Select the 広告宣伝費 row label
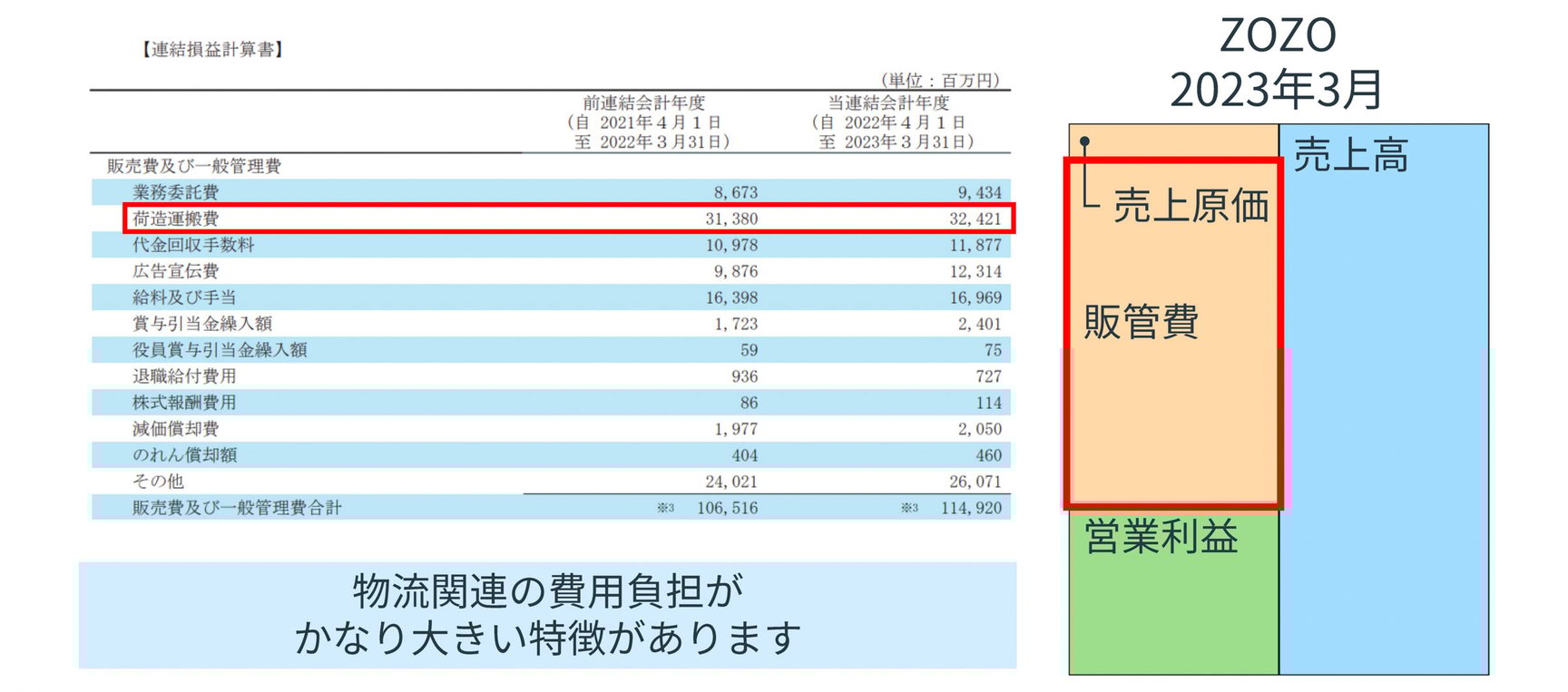The width and height of the screenshot is (1568, 692). (x=176, y=271)
